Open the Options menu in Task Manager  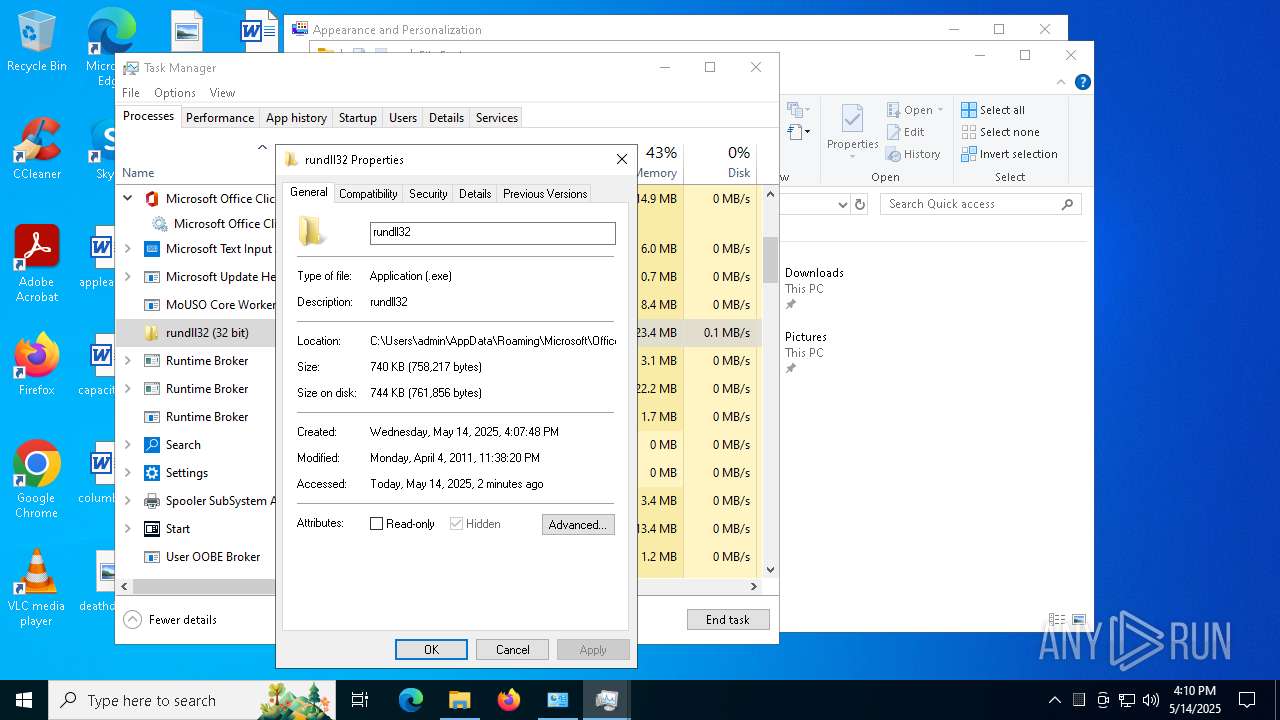175,93
